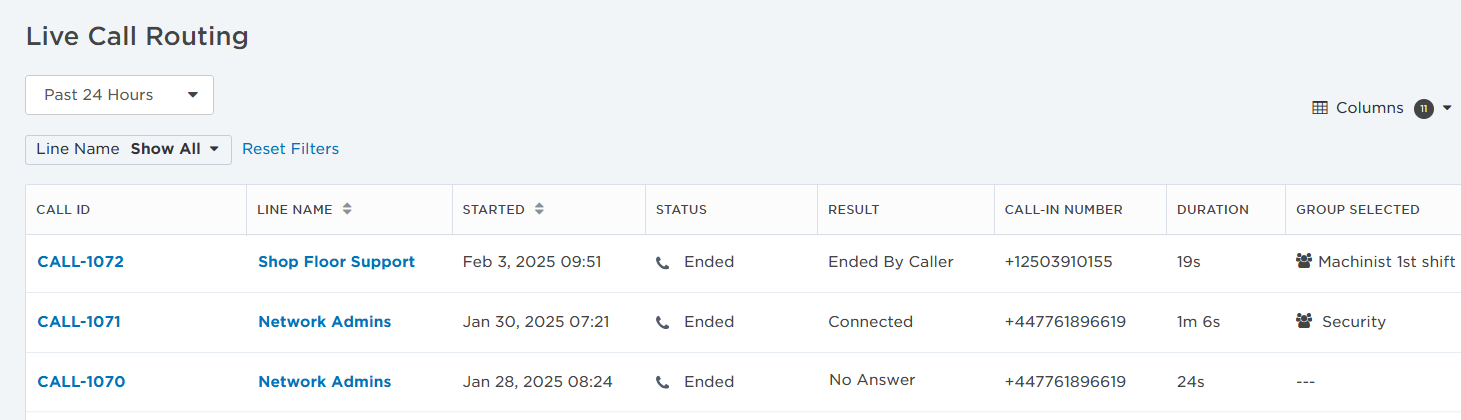Click the Call ID column header

(x=63, y=210)
